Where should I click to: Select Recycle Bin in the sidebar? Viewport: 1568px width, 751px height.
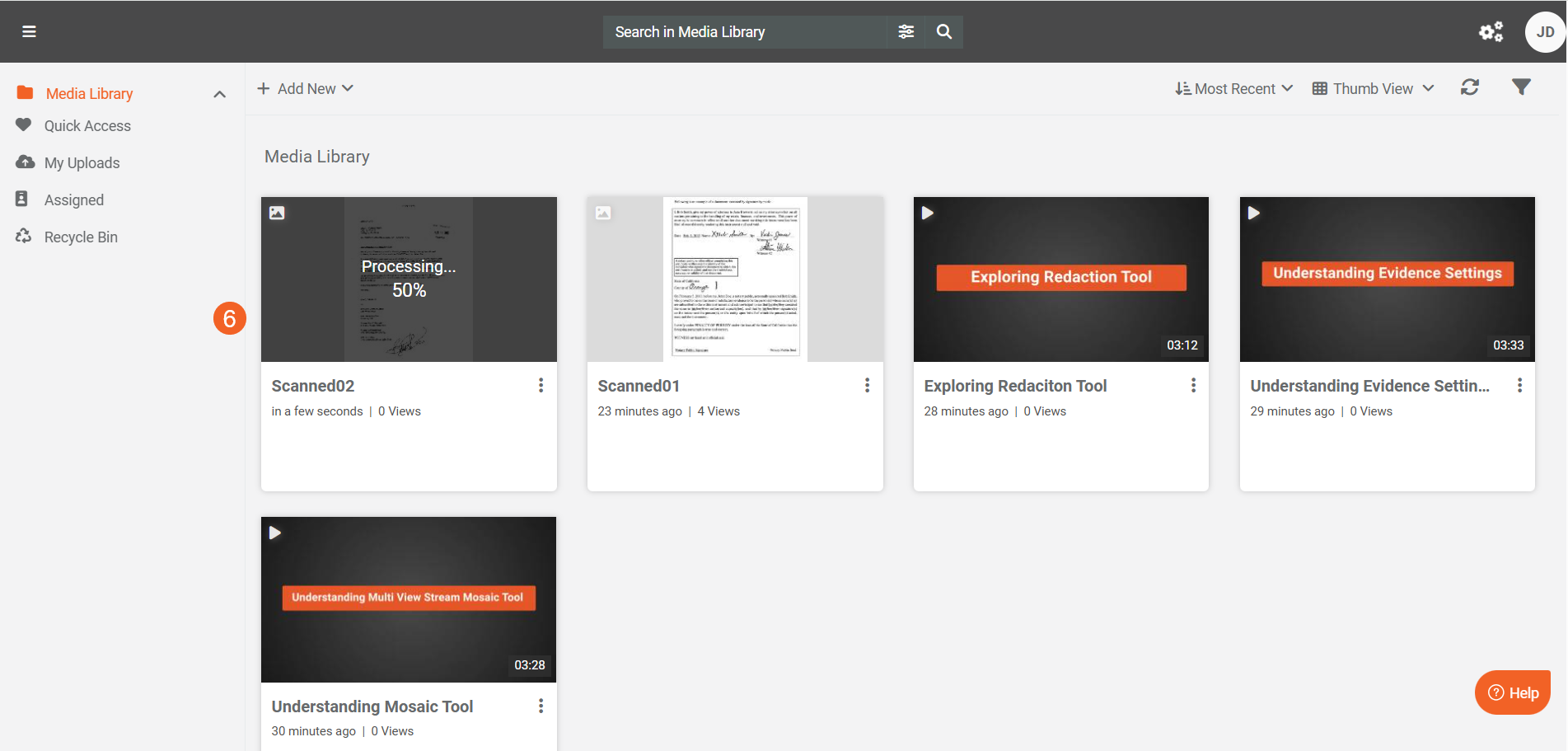81,237
